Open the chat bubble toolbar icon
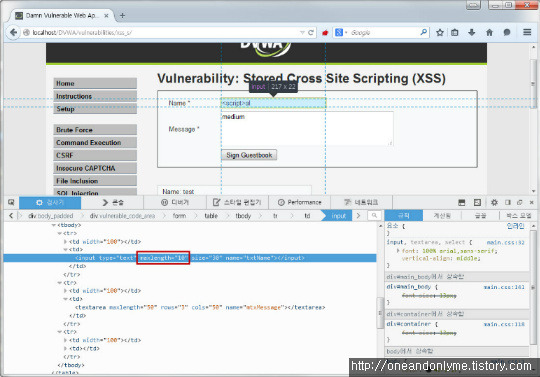Viewport: 540px width, 377px height. 507,32
